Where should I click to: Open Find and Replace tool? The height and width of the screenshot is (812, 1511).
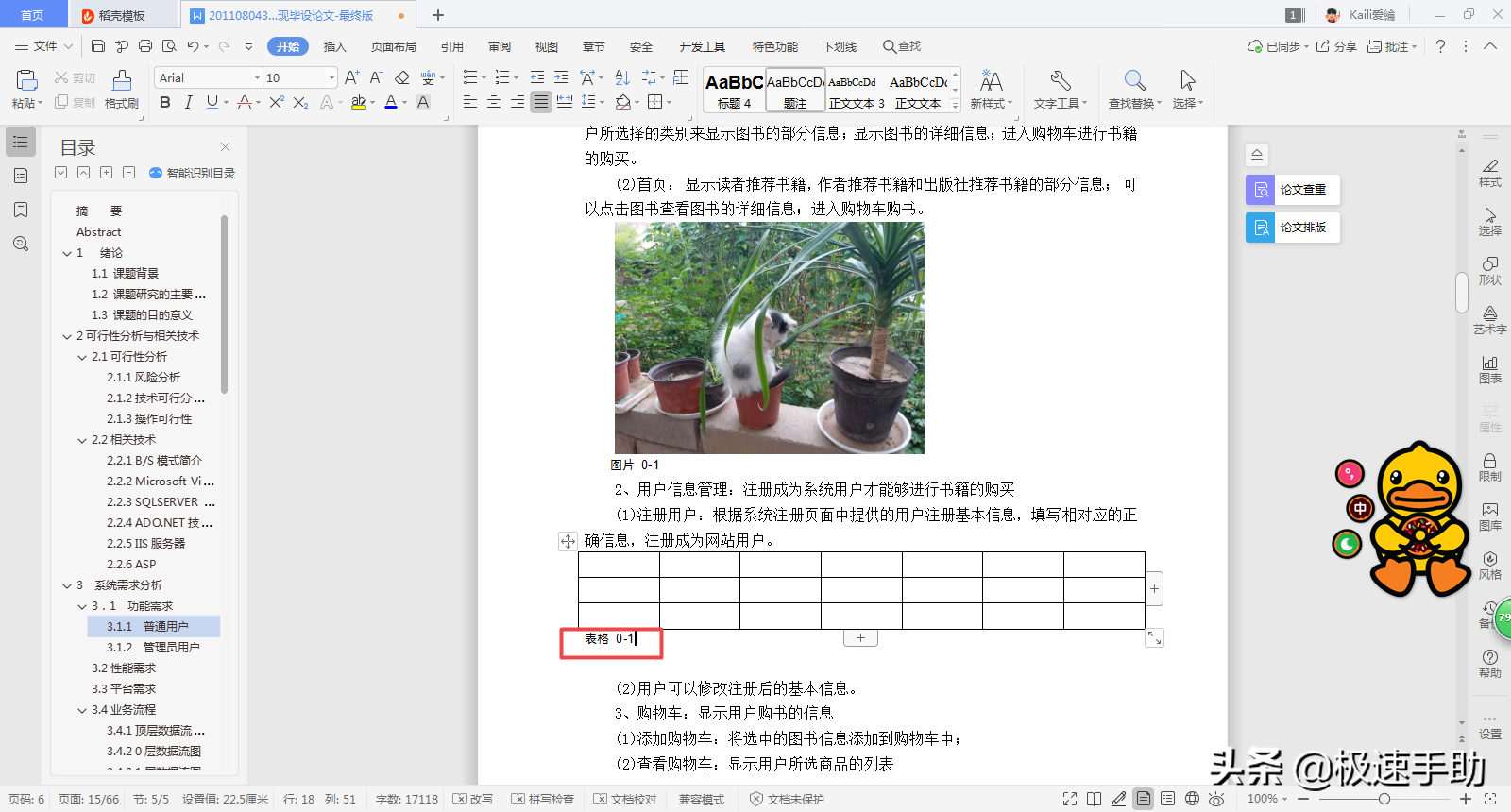[x=1134, y=89]
